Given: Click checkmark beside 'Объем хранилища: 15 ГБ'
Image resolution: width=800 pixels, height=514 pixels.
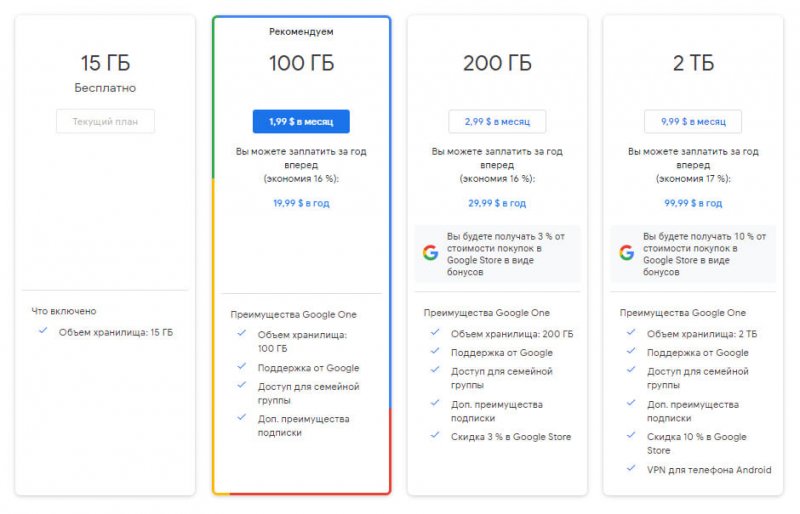Looking at the screenshot, I should click(42, 331).
